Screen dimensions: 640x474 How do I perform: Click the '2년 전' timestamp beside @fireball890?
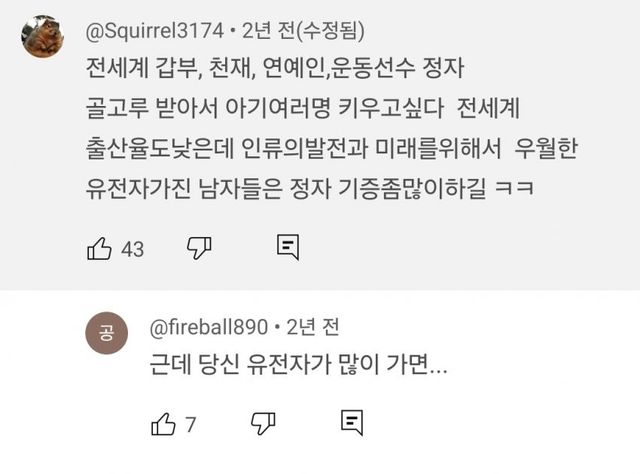click(313, 326)
